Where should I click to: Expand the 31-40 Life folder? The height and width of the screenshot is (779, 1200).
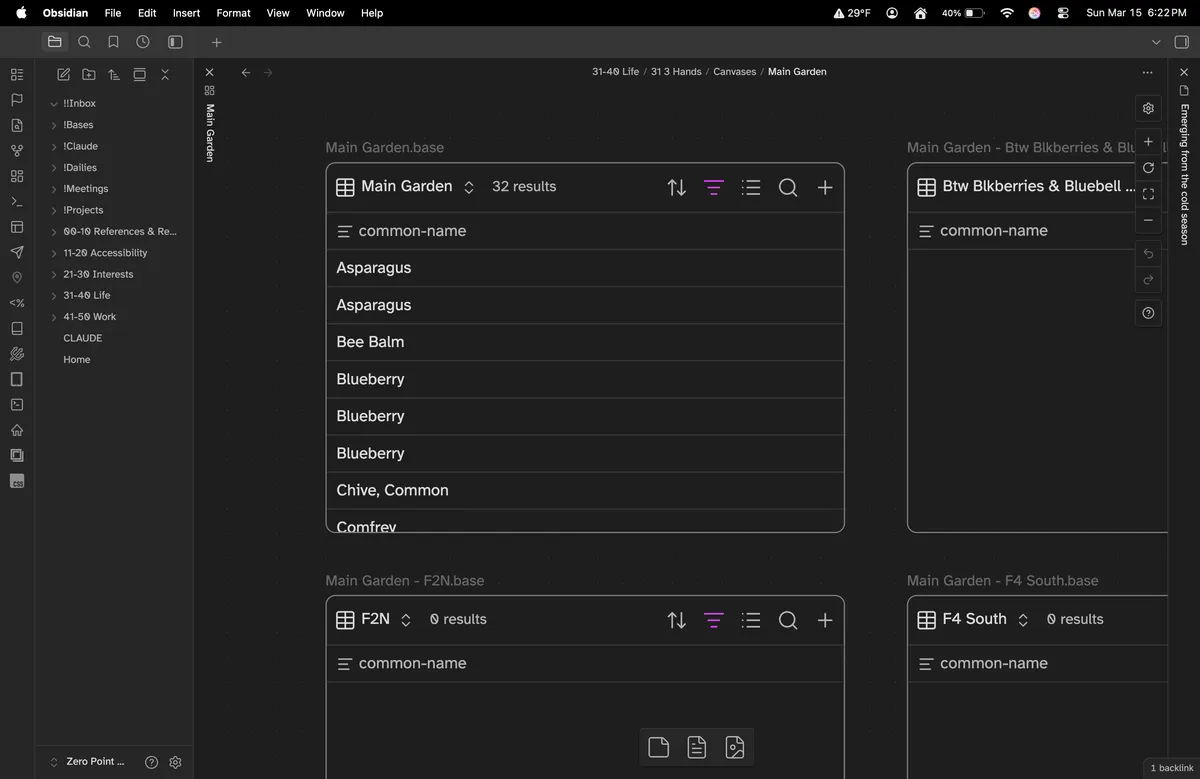(54, 296)
